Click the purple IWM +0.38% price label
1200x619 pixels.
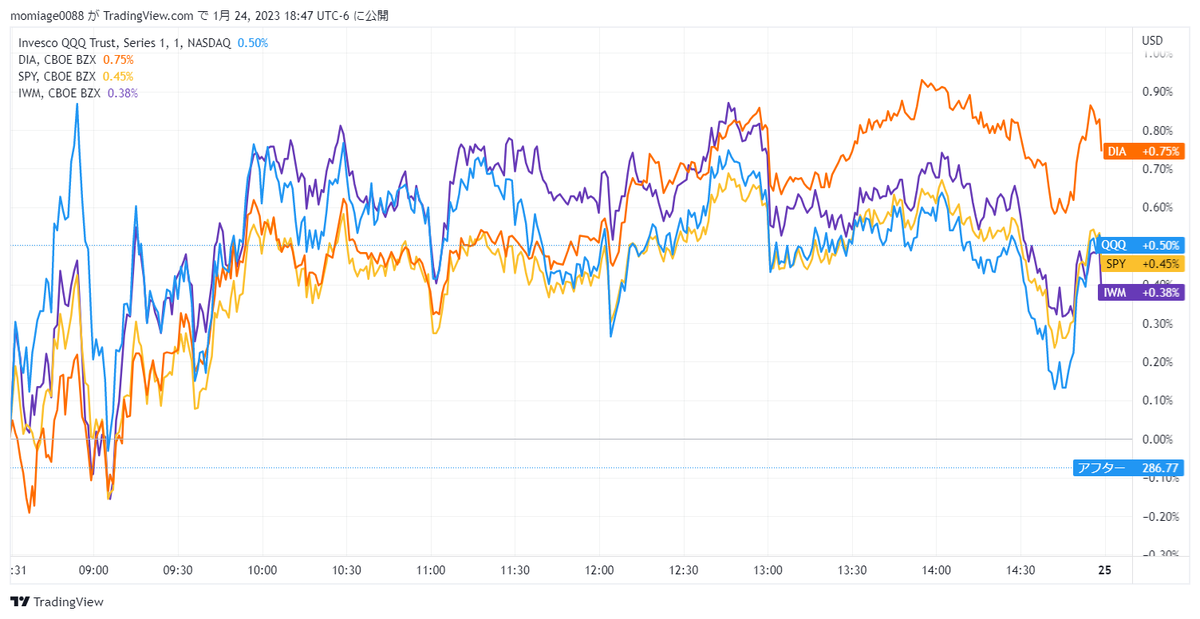coord(1141,293)
